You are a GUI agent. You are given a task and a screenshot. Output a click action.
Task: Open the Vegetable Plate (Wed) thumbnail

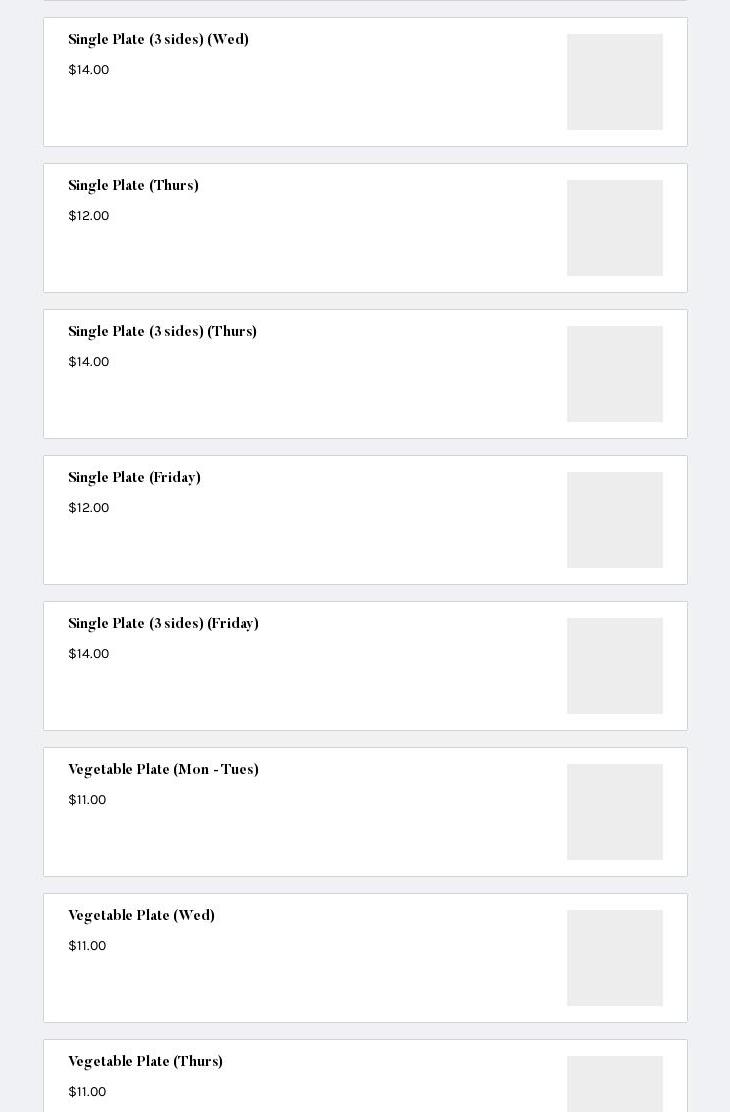(614, 958)
